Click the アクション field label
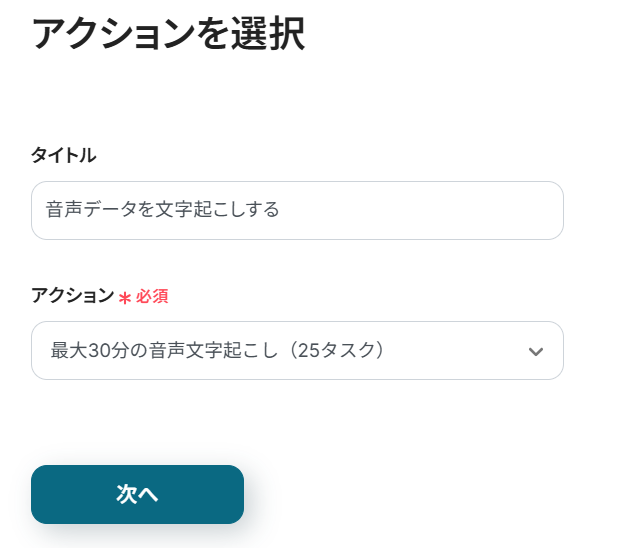 coord(73,296)
